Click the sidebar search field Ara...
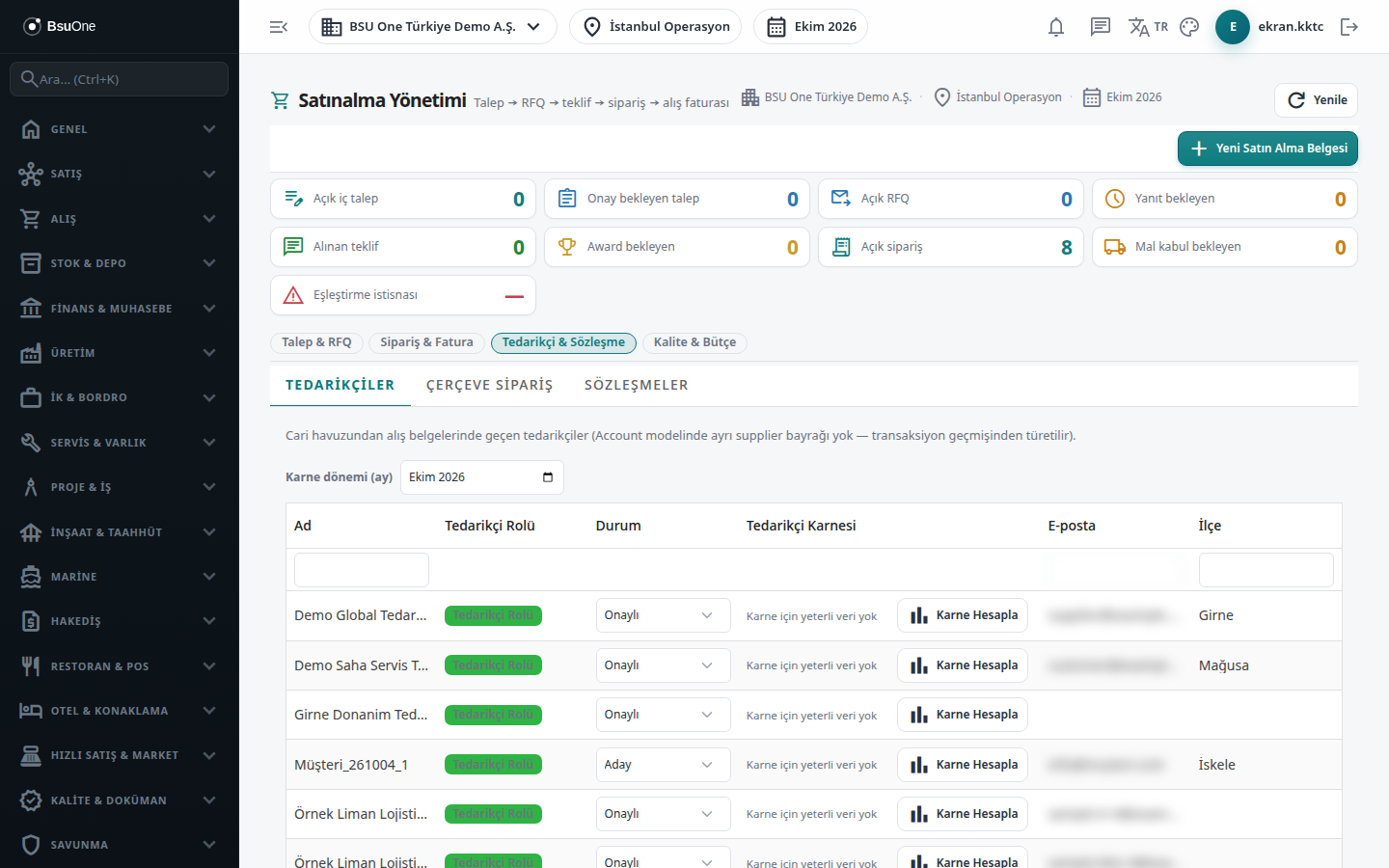 pyautogui.click(x=120, y=79)
